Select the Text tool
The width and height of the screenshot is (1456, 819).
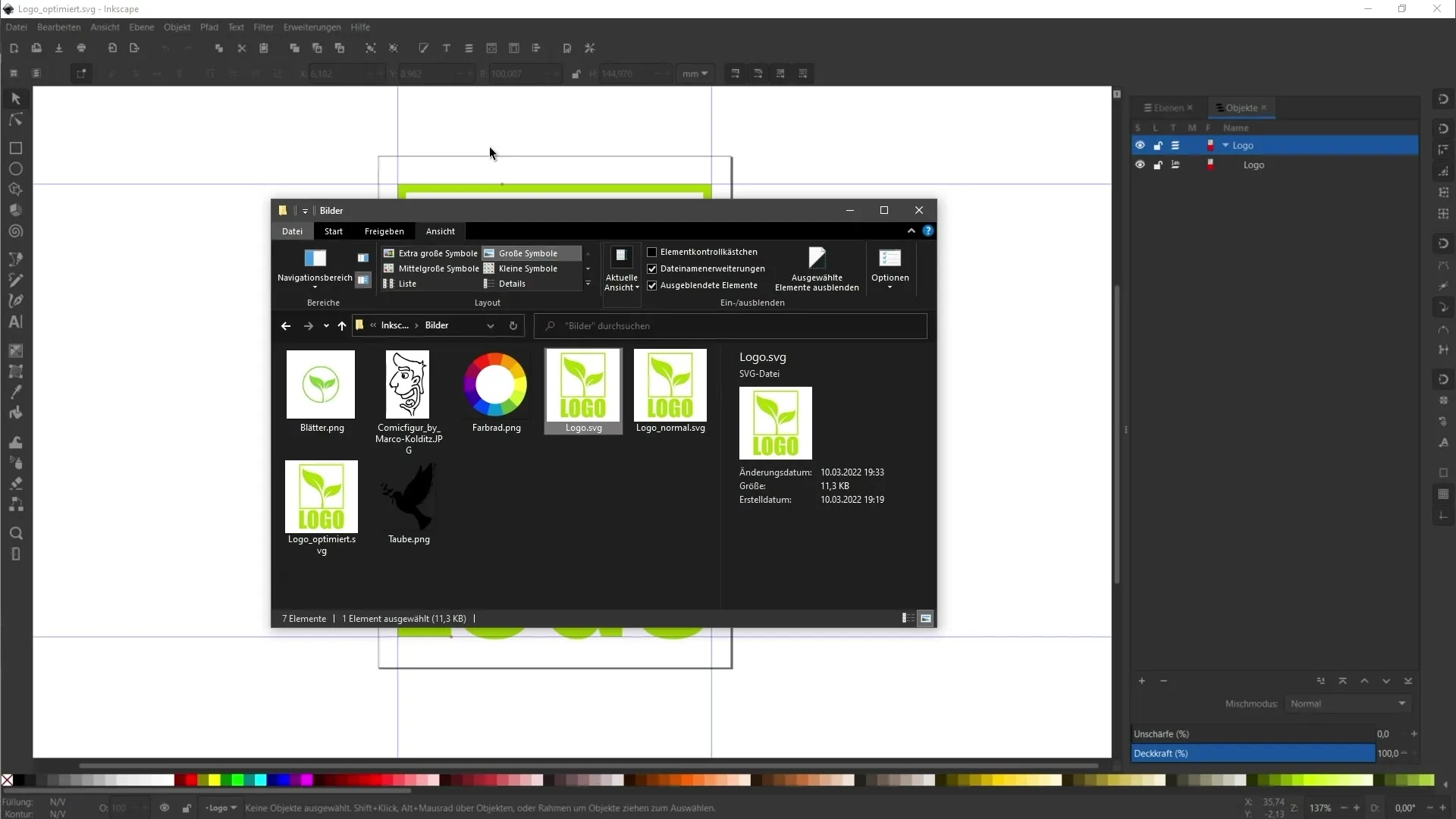(x=14, y=321)
